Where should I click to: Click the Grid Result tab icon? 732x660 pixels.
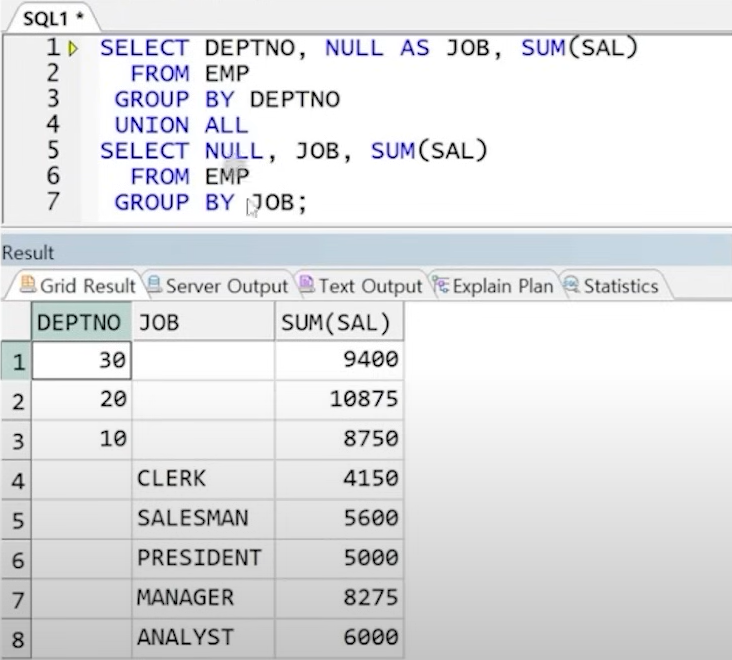click(28, 284)
